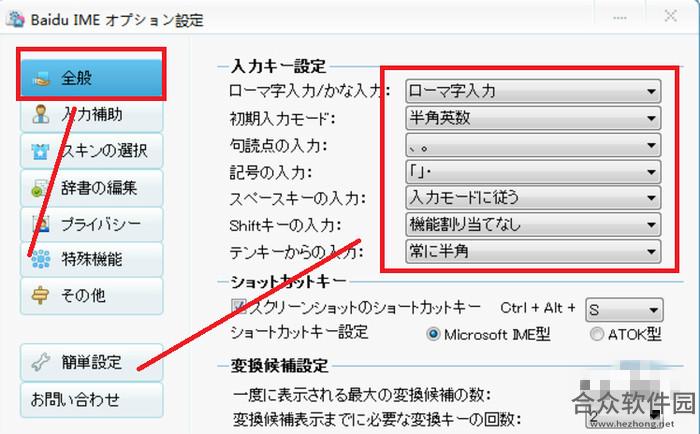This screenshot has height=434, width=700.
Task: Click the 入力キー設定 section heading
Action: [279, 67]
